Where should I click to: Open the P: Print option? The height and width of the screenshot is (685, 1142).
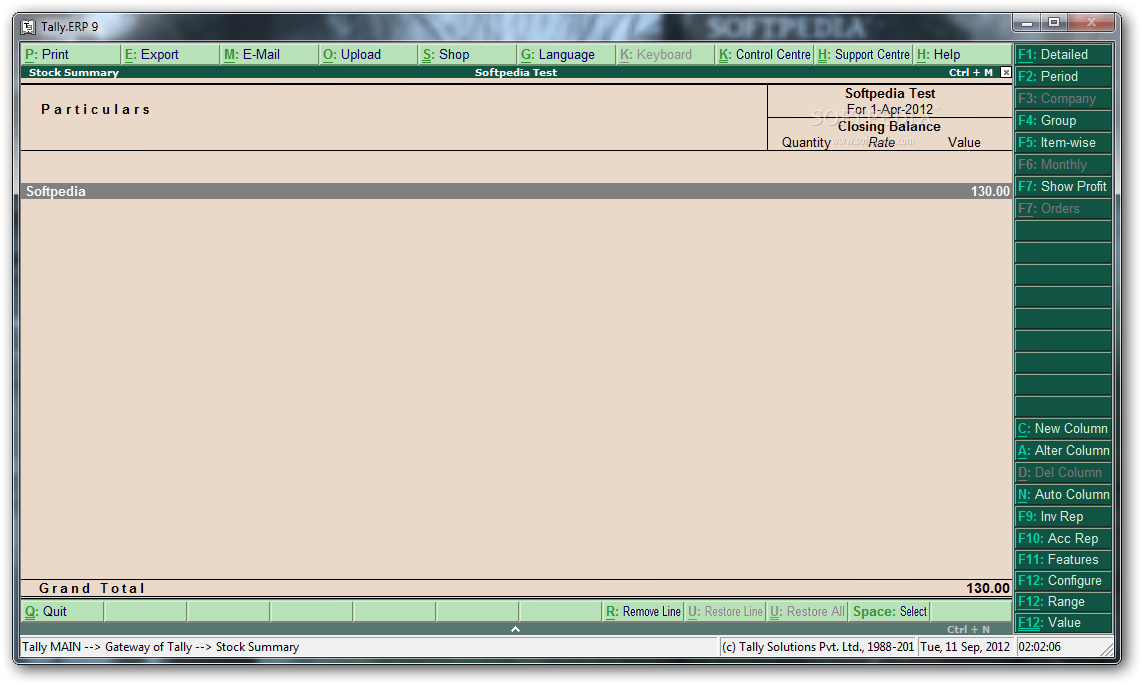tap(71, 55)
